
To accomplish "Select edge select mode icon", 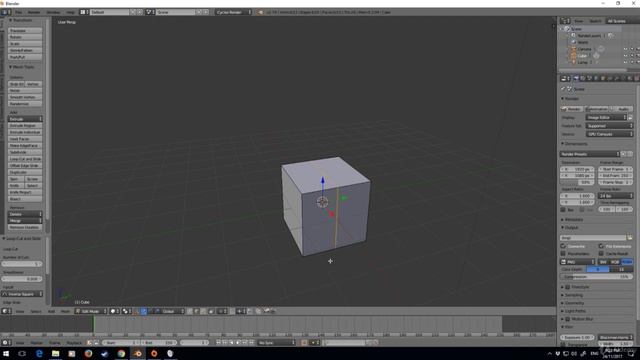I will [x=197, y=311].
